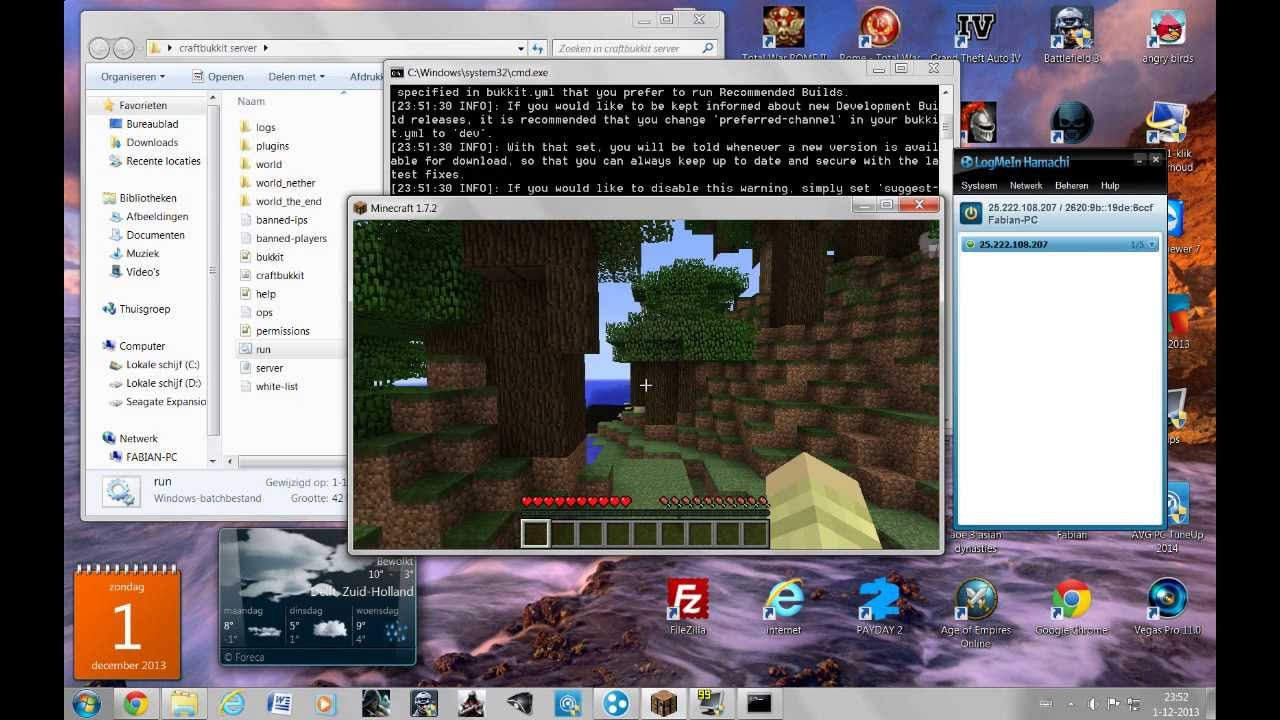
Task: Select the run batch file
Action: [x=263, y=349]
